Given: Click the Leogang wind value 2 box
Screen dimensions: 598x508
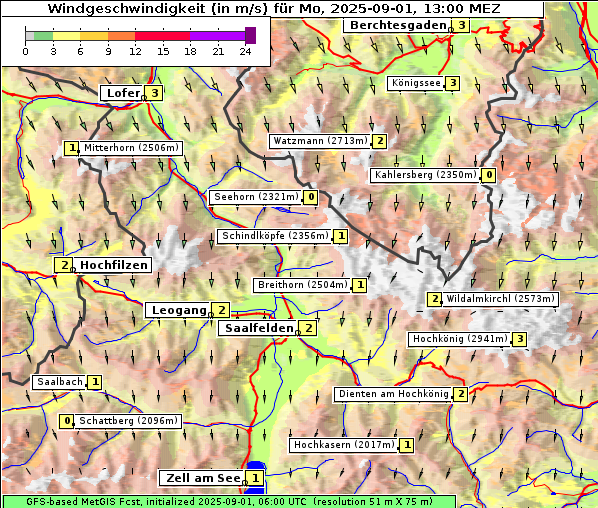Looking at the screenshot, I should [x=222, y=310].
